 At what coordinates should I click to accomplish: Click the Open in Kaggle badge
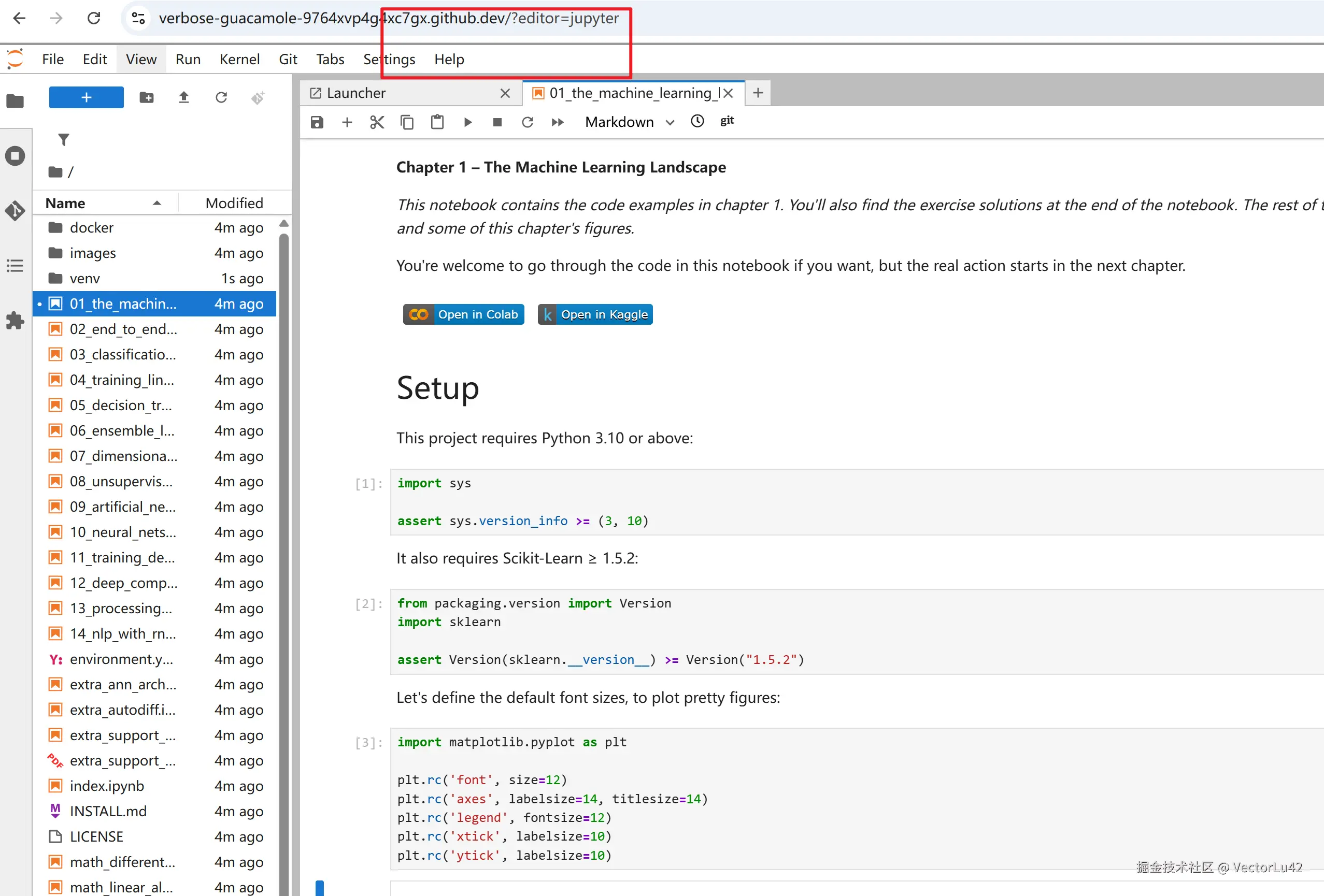[595, 314]
